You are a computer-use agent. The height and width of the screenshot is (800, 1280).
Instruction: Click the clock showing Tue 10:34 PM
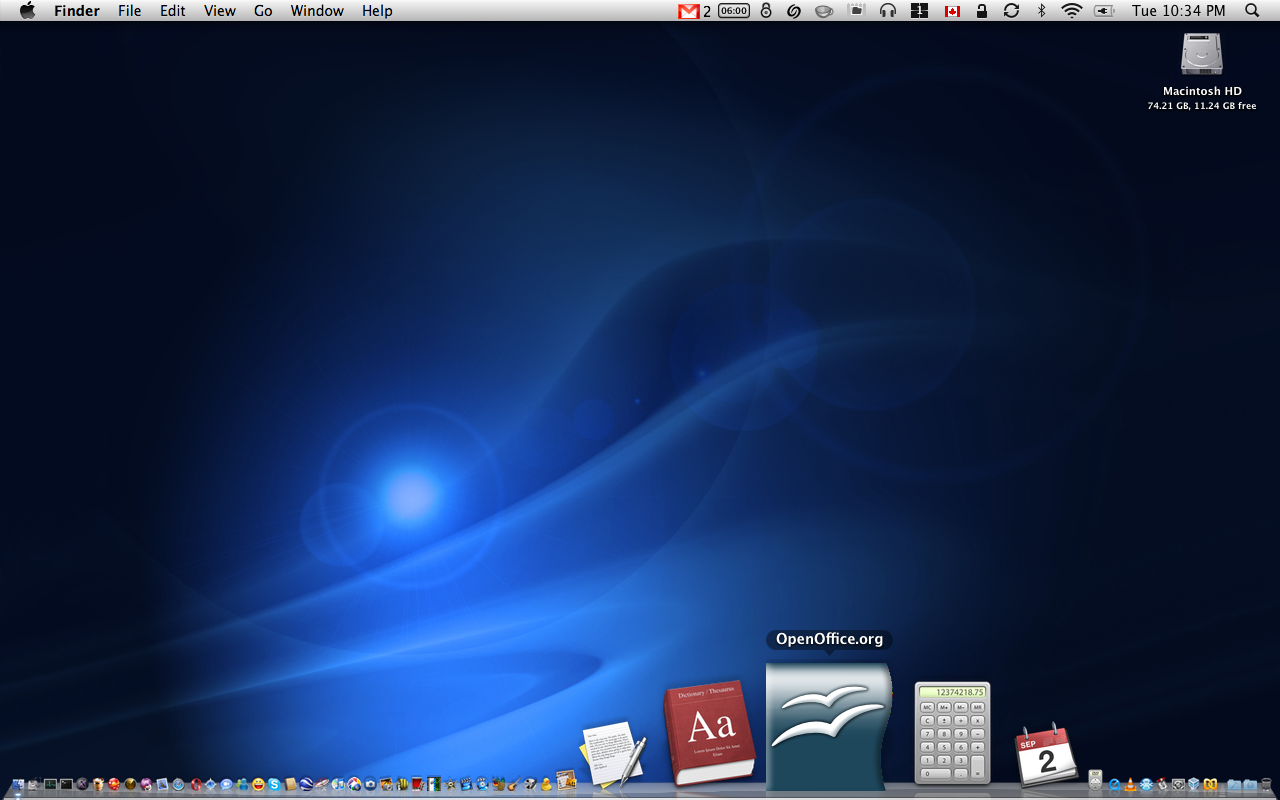pos(1178,11)
